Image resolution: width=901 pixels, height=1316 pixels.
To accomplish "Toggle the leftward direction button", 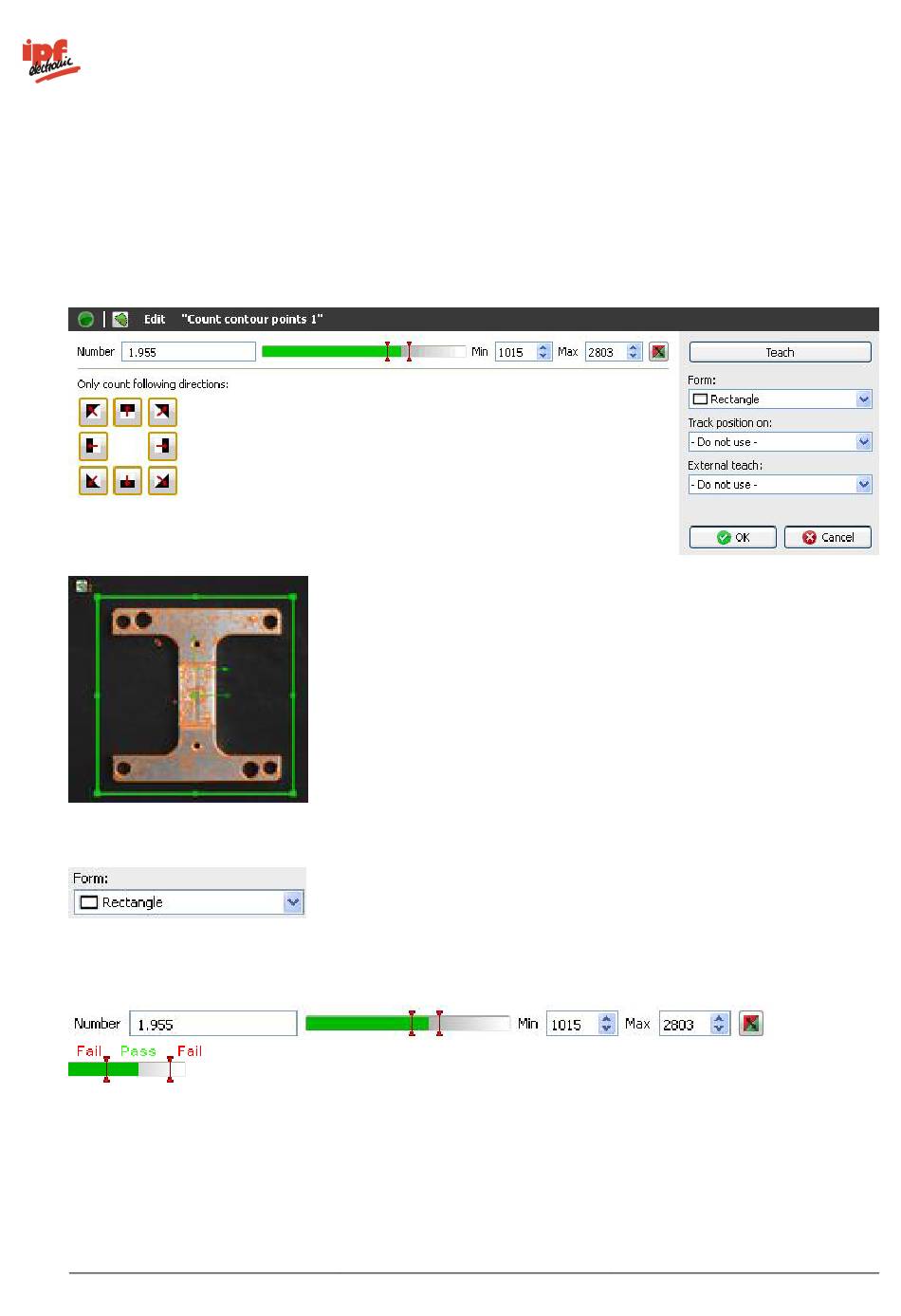I will (x=93, y=446).
